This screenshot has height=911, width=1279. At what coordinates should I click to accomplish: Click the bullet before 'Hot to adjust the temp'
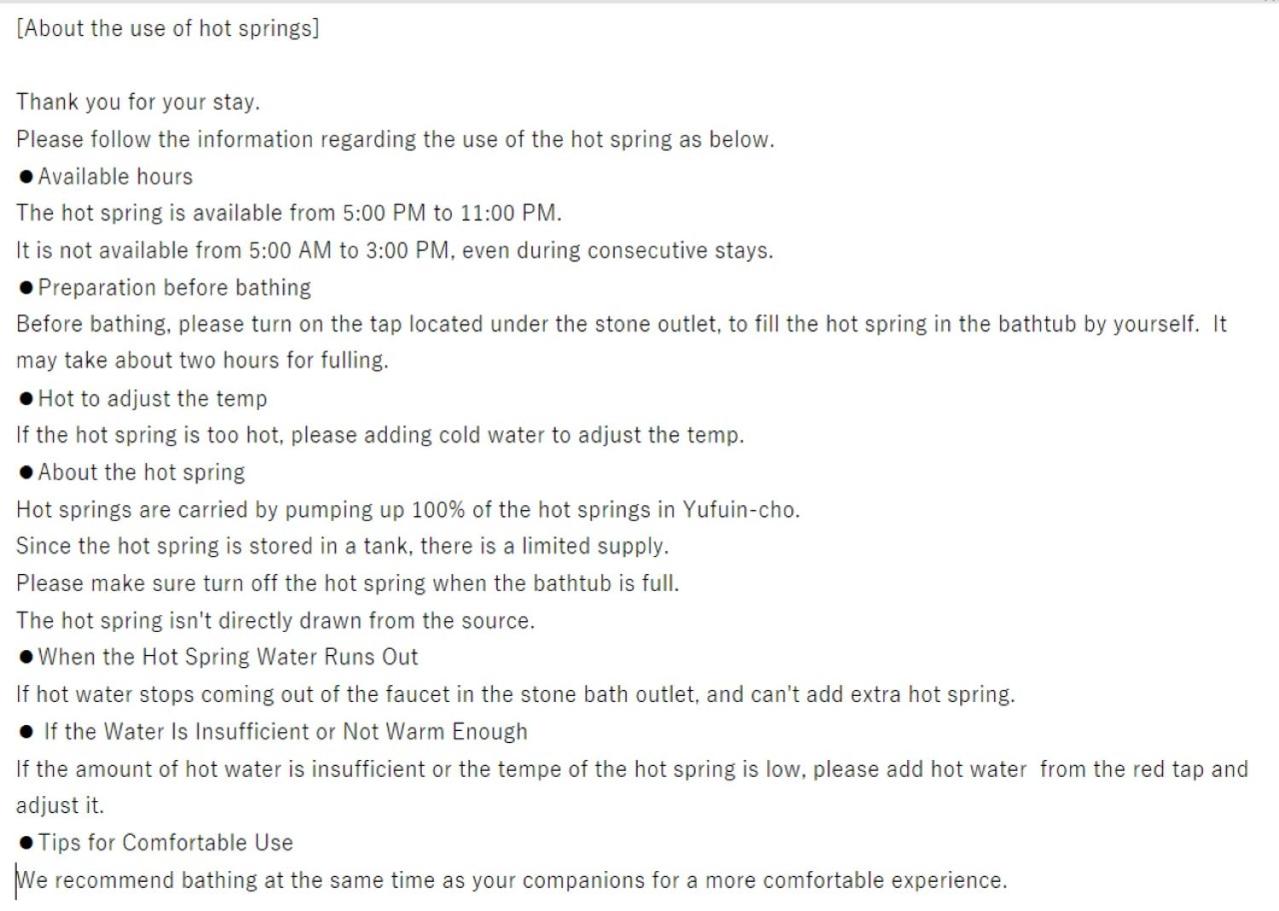[26, 399]
